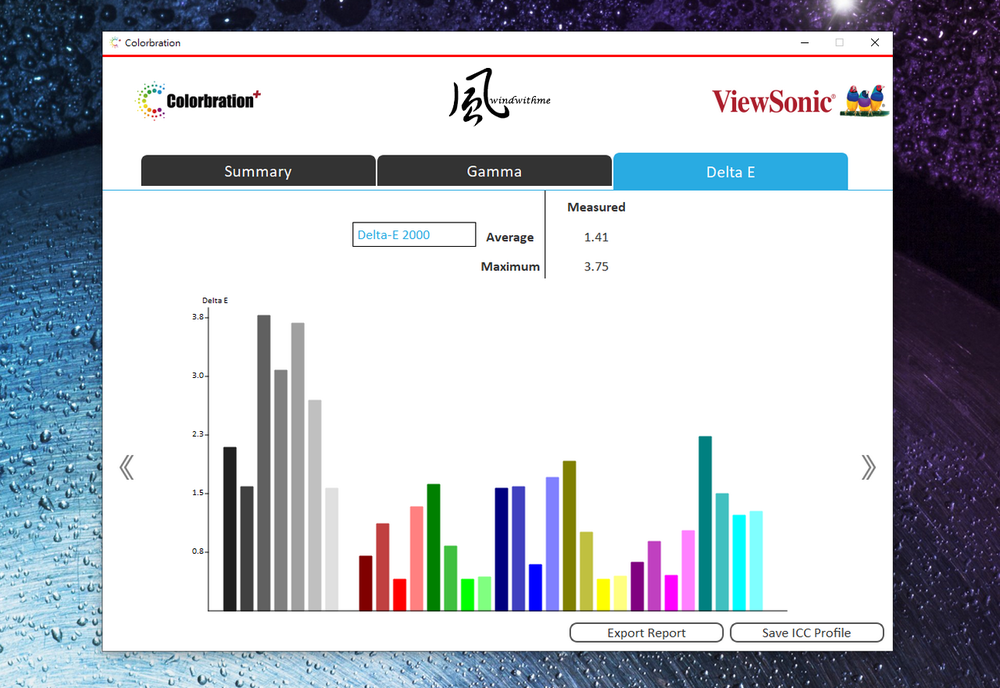Click the ViewSonic birds logo
1000x688 pixels.
coord(865,101)
